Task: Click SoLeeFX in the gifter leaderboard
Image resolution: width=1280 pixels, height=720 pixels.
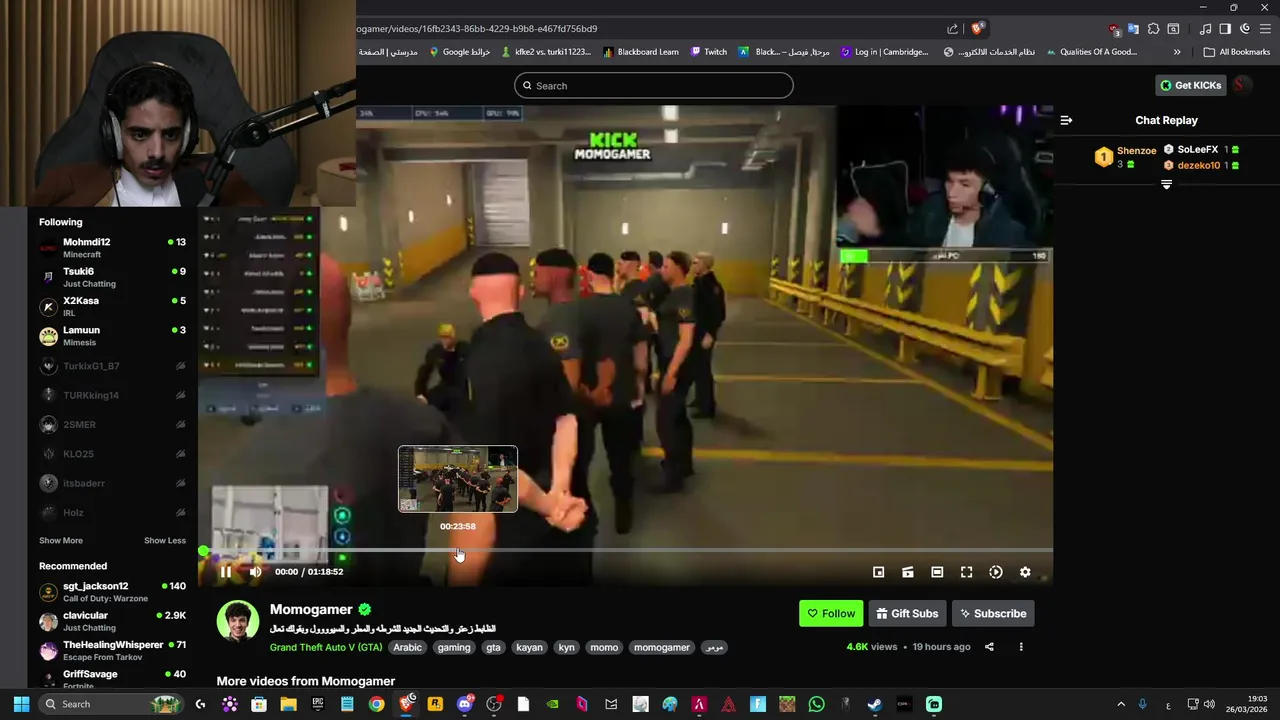Action: (x=1201, y=150)
